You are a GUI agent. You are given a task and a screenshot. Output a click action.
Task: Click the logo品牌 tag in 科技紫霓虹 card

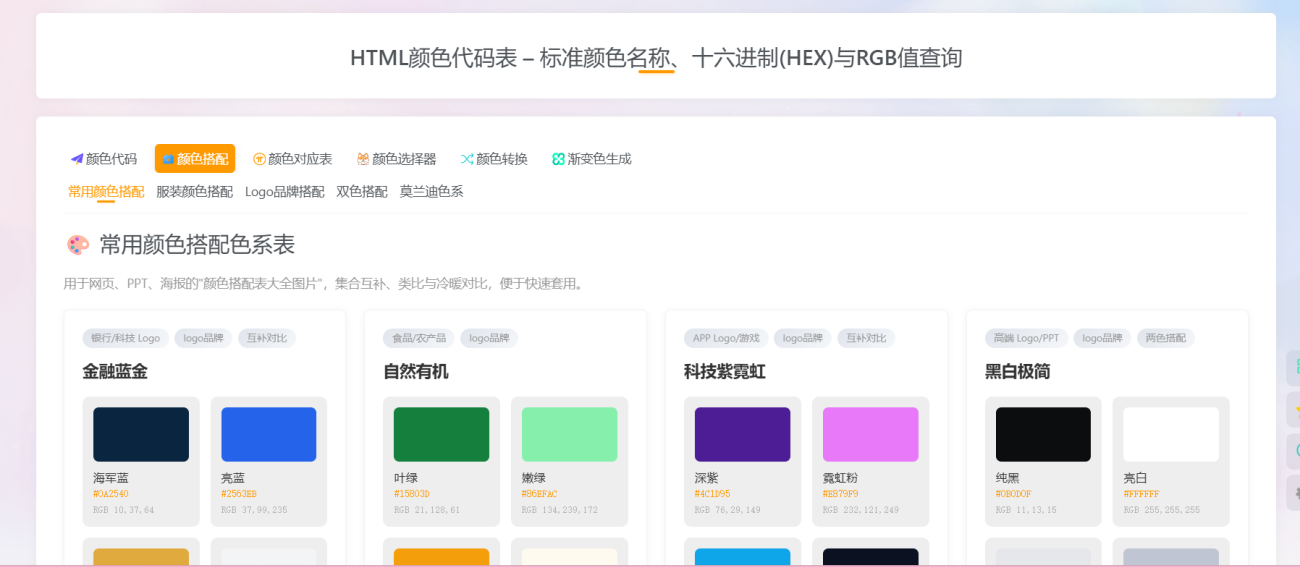point(802,338)
